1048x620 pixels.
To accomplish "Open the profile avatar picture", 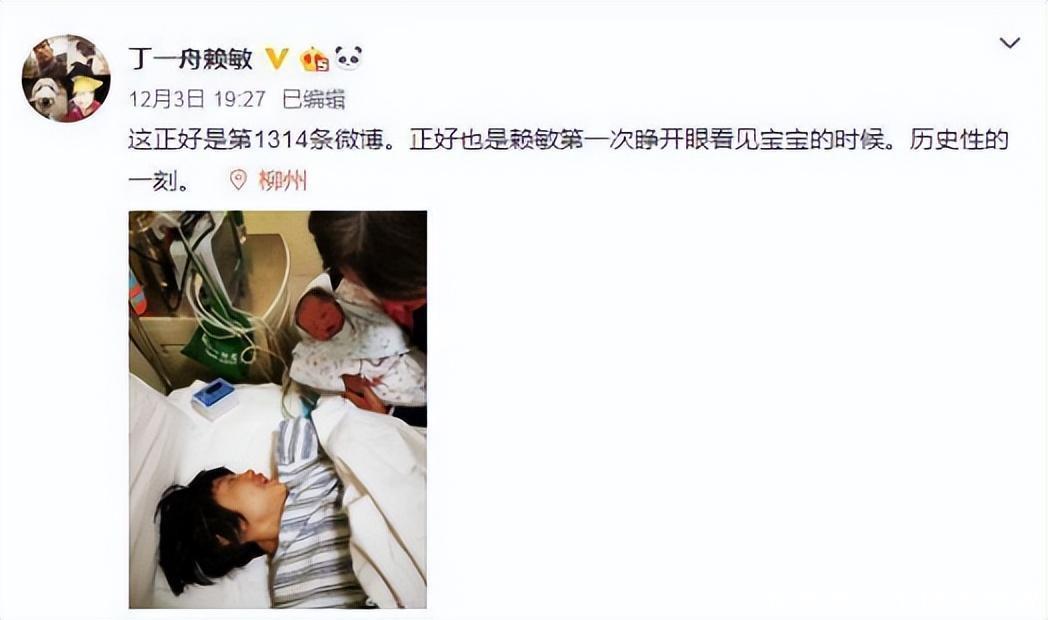I will click(66, 78).
